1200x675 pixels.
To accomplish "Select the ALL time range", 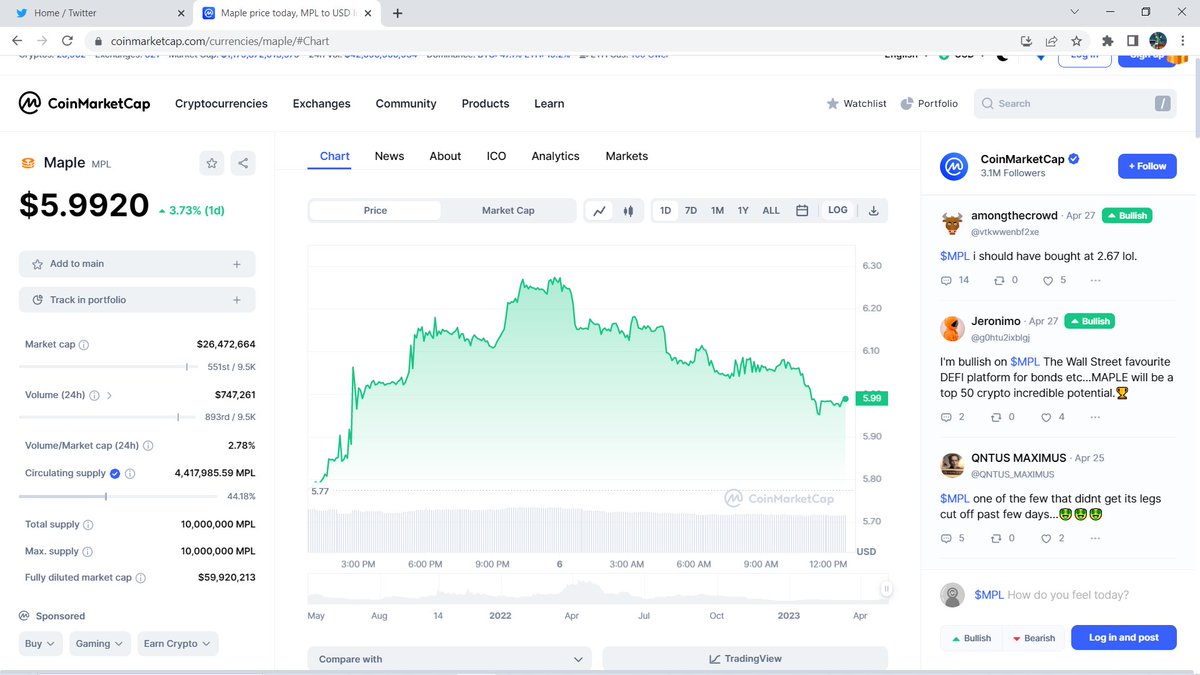I will pyautogui.click(x=771, y=211).
